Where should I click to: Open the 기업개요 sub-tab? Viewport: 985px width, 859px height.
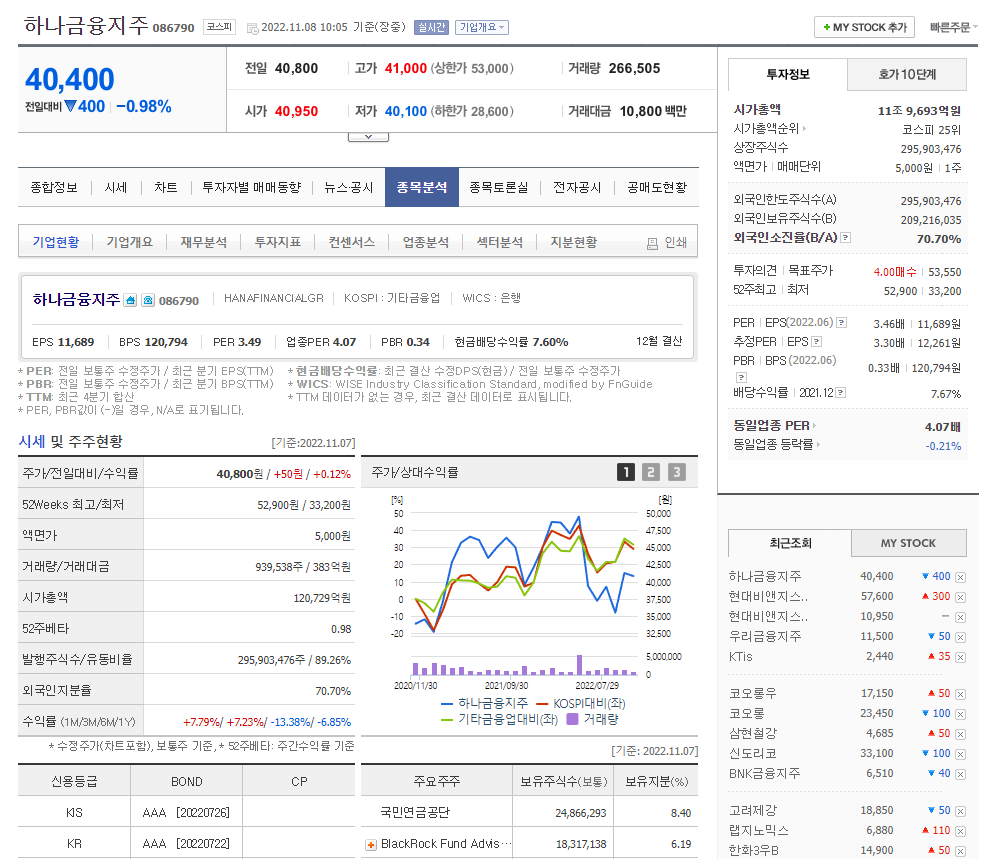click(129, 242)
